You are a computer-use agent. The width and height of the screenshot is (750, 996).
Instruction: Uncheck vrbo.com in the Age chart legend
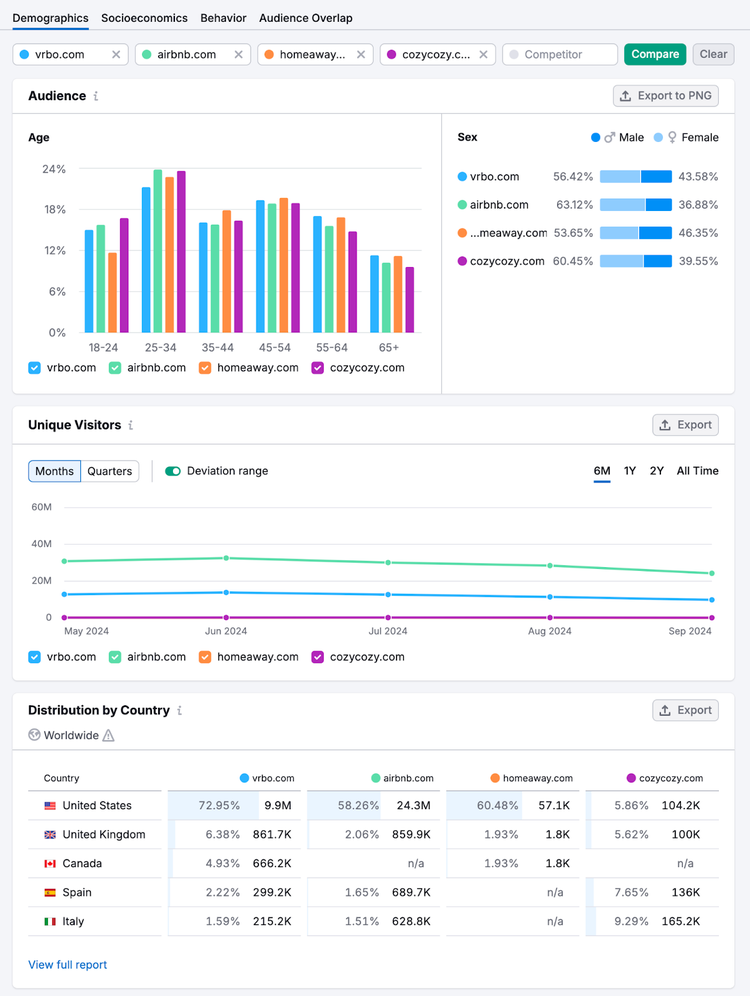[x=34, y=368]
